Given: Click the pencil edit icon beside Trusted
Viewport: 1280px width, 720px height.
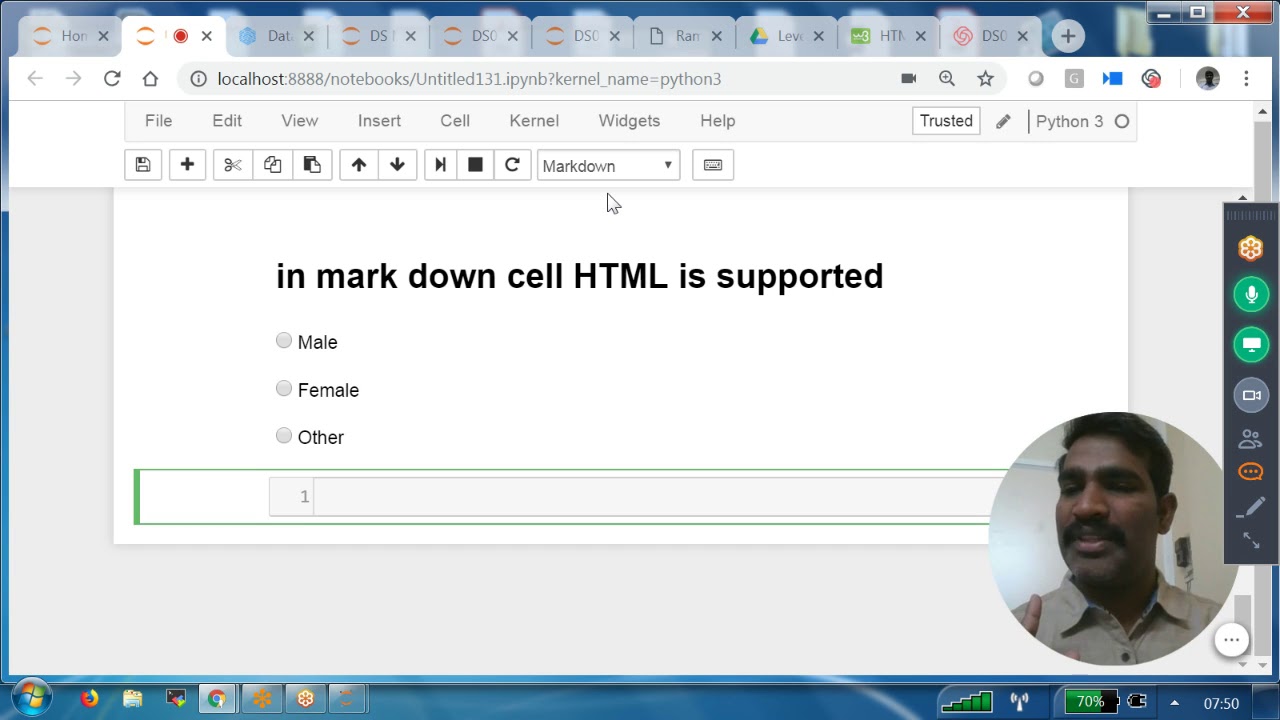Looking at the screenshot, I should [1003, 121].
